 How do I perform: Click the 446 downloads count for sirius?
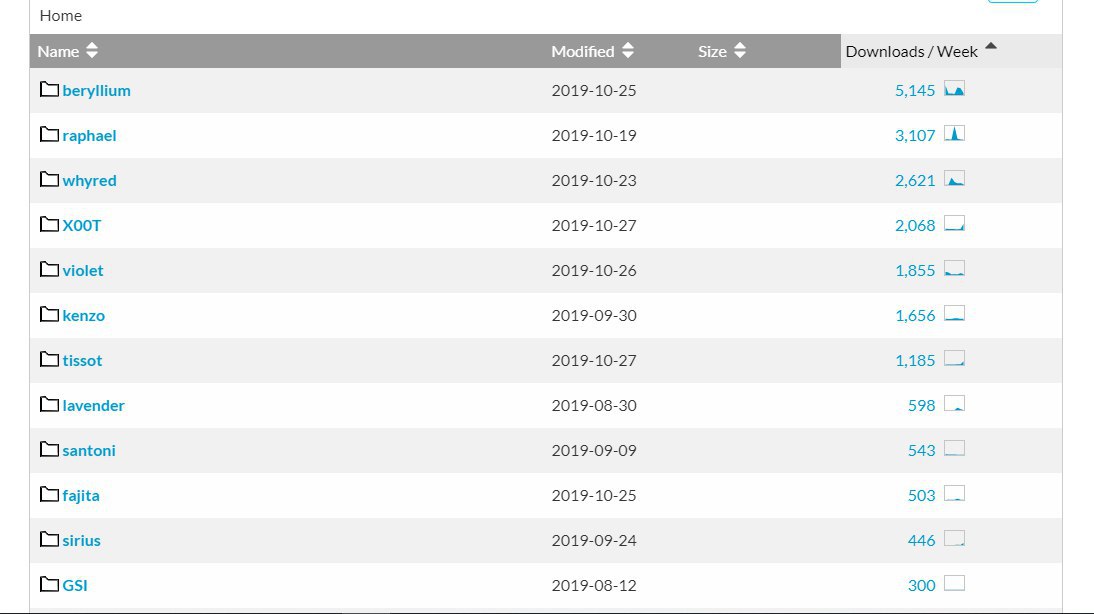click(921, 541)
